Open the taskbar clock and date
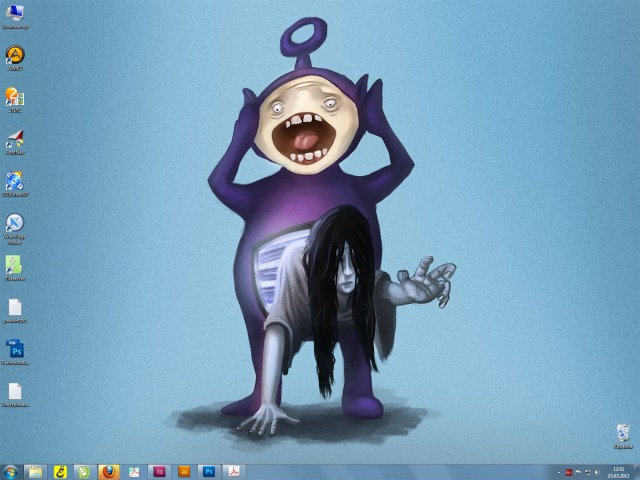This screenshot has height=480, width=640. pyautogui.click(x=618, y=473)
